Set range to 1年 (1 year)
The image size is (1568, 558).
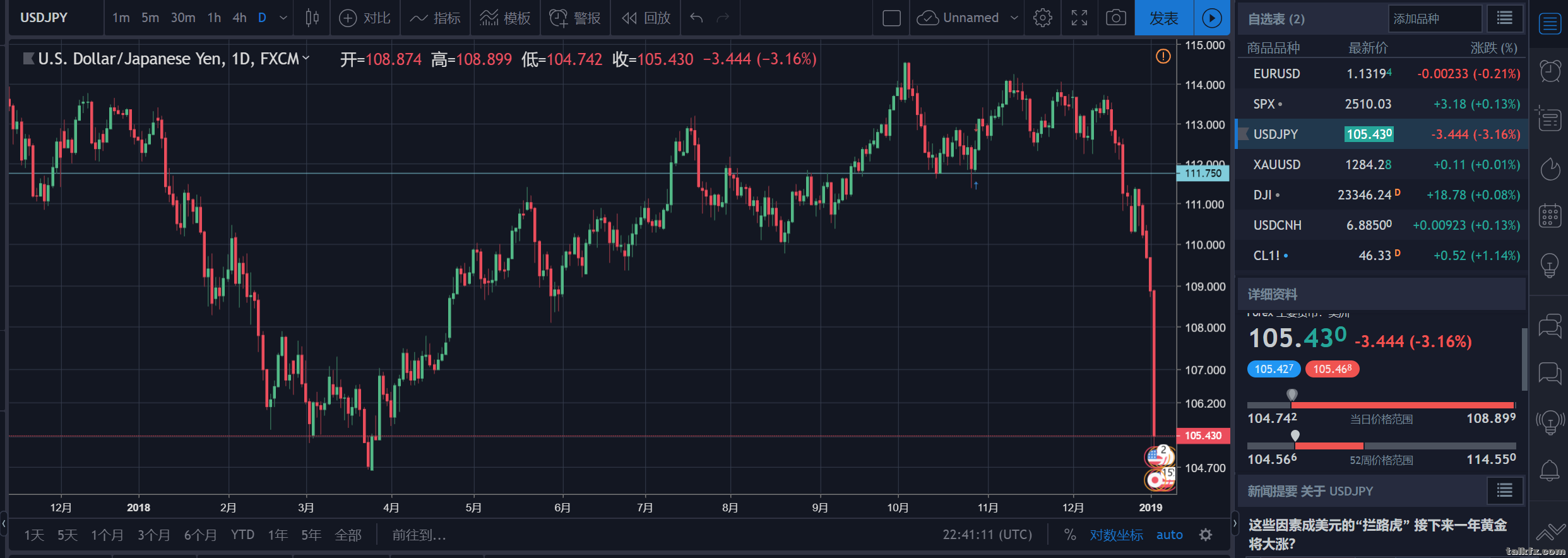coord(278,535)
